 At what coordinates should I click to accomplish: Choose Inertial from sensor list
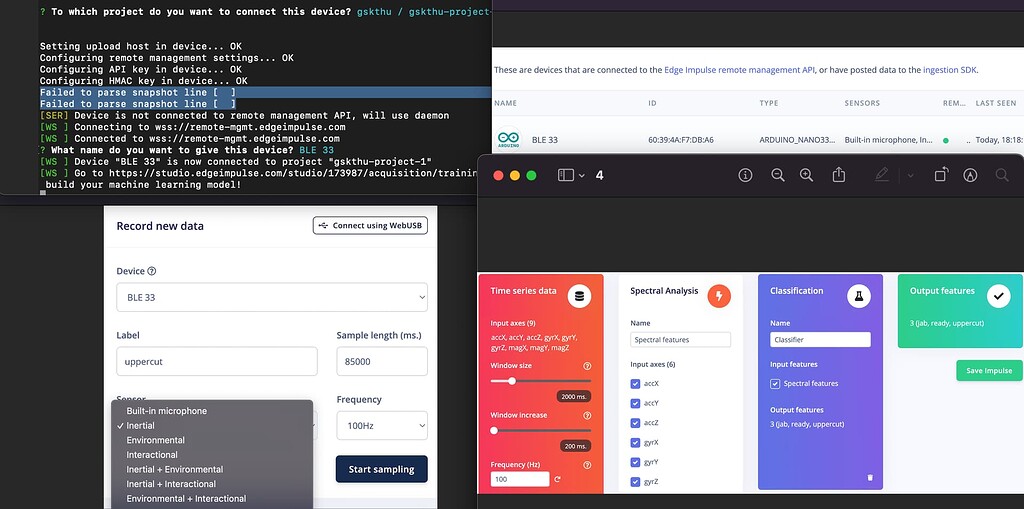(212, 425)
